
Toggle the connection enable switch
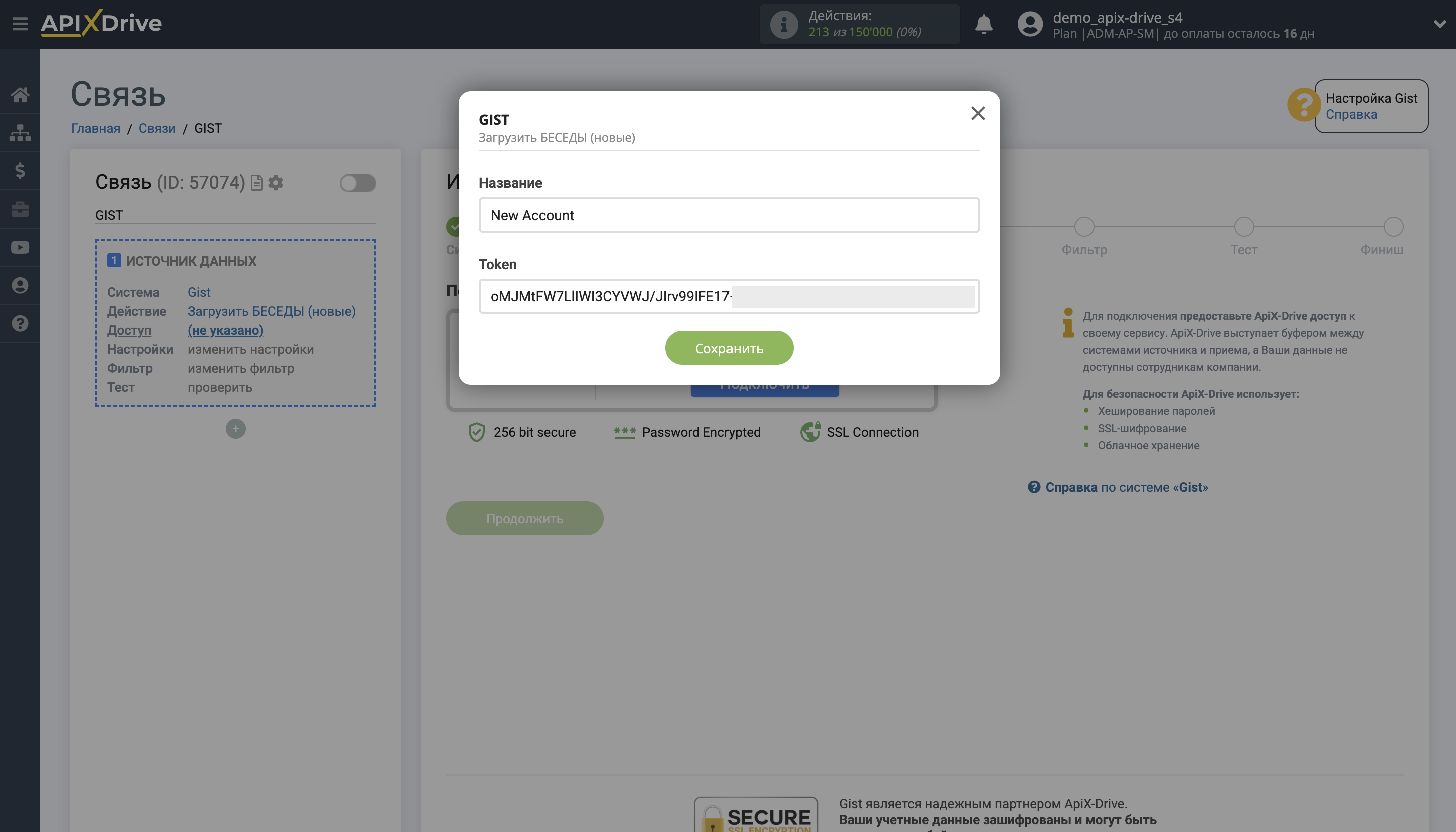[x=357, y=183]
